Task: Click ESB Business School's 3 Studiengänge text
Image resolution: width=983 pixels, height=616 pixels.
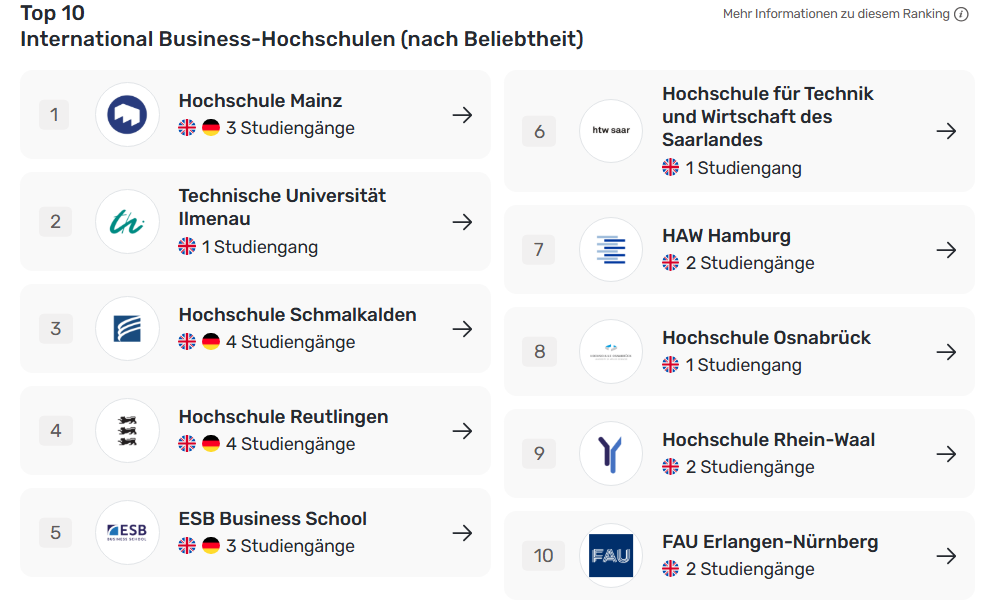Action: click(290, 546)
